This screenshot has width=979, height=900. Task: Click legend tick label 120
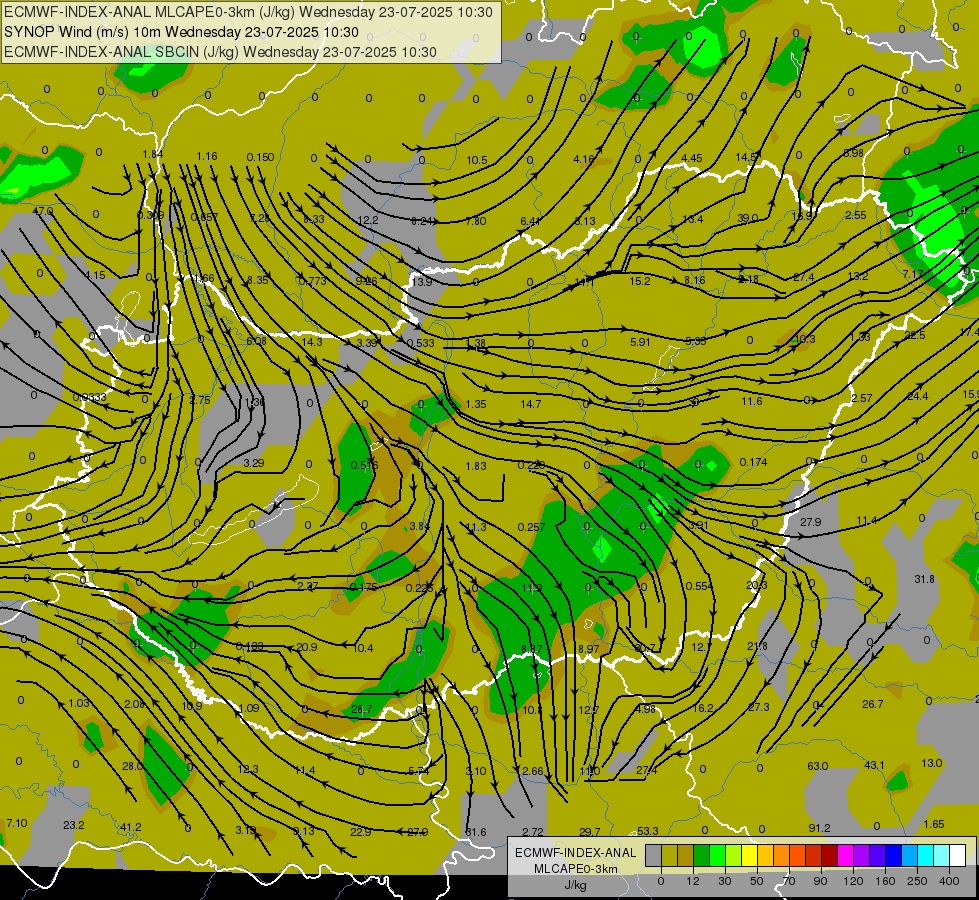click(853, 881)
